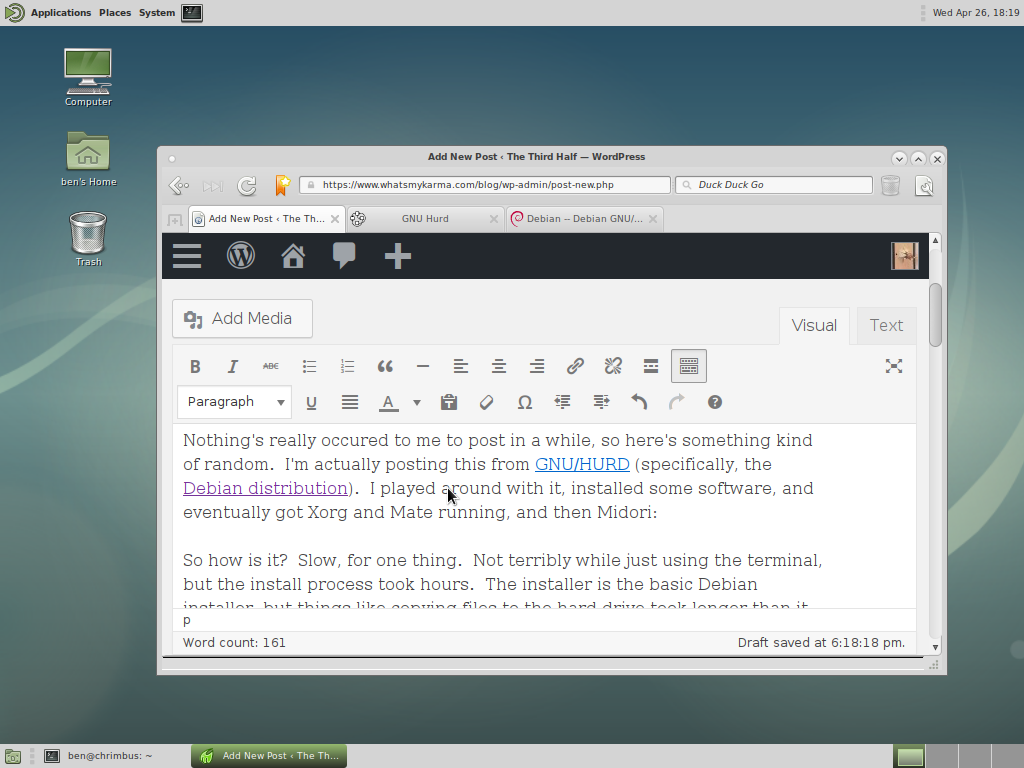This screenshot has width=1024, height=768.
Task: Clear formatting with eraser icon
Action: tap(487, 402)
